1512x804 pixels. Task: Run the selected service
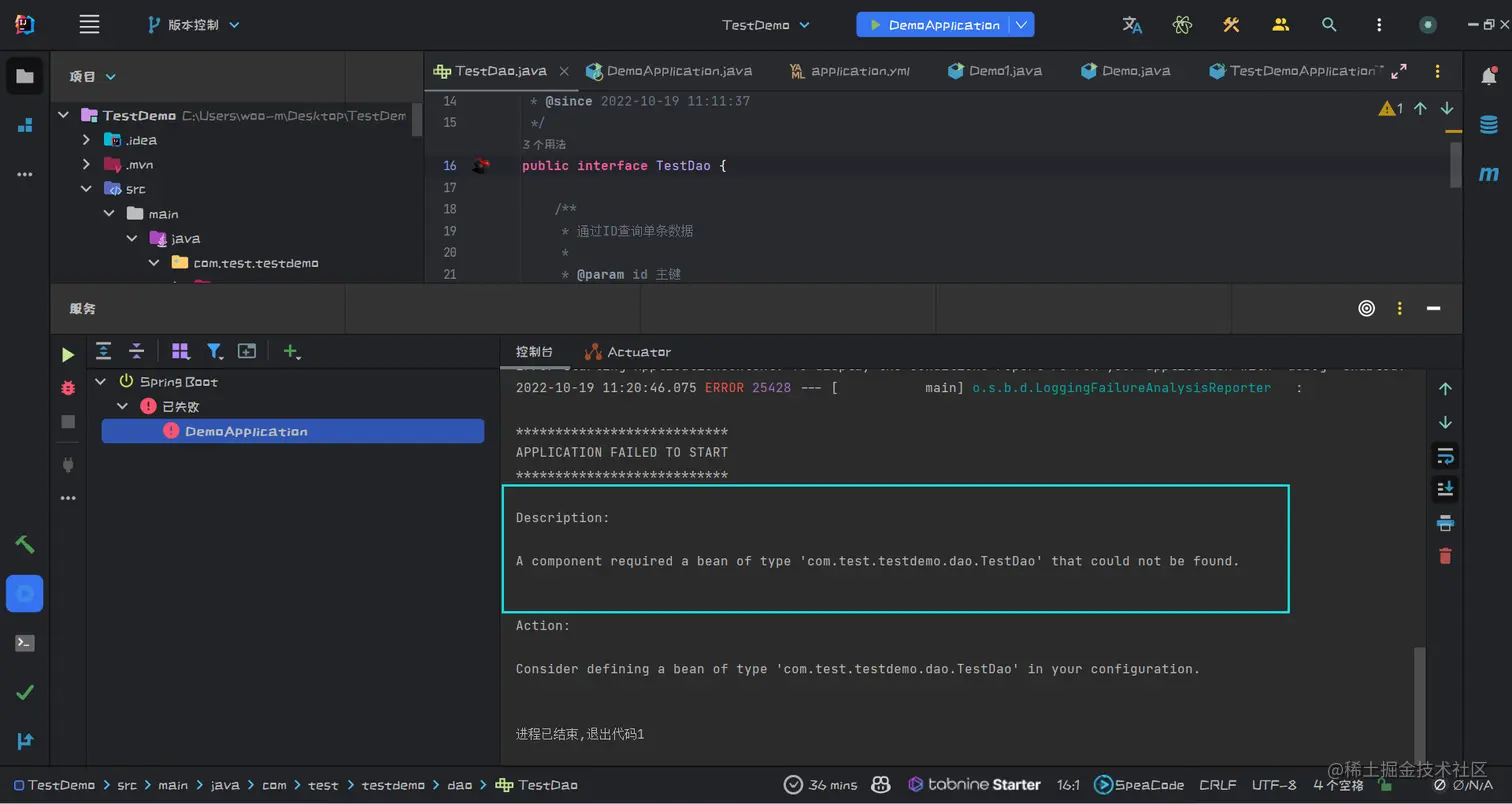[x=68, y=354]
